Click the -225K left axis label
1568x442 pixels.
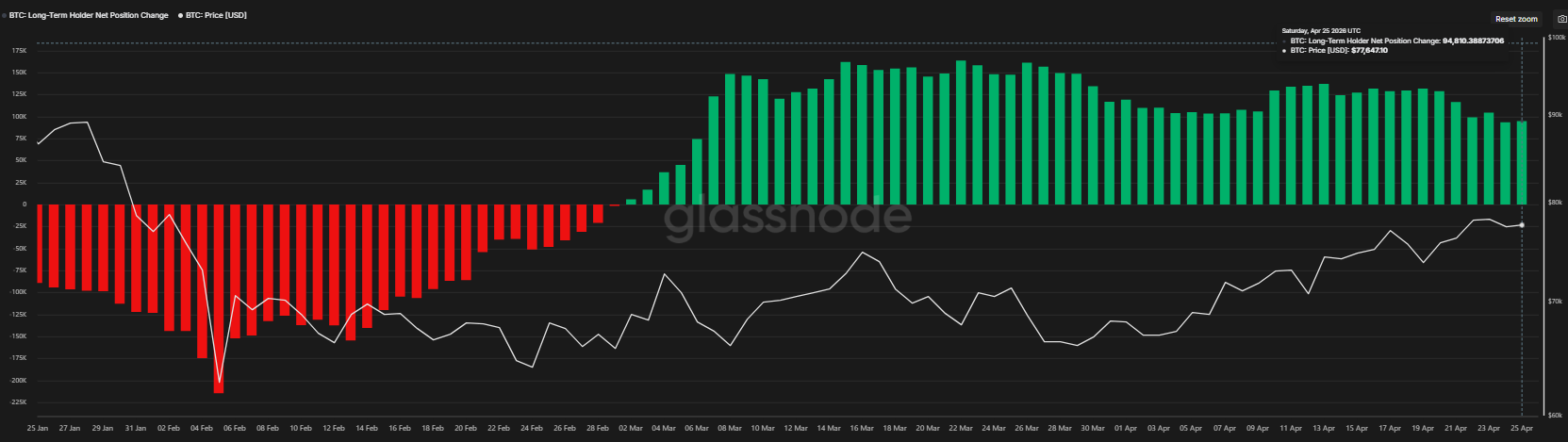pos(18,402)
